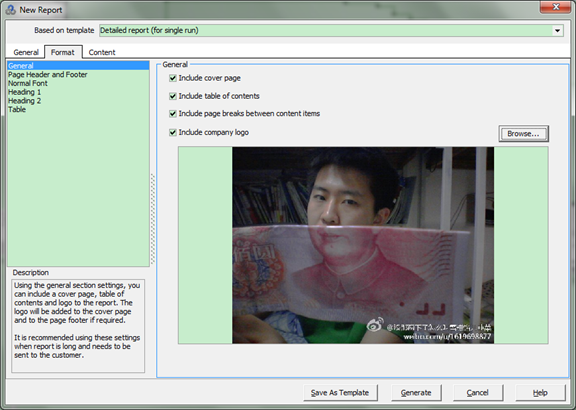Switch to the Format tab
Image resolution: width=576 pixels, height=410 pixels.
coord(63,52)
